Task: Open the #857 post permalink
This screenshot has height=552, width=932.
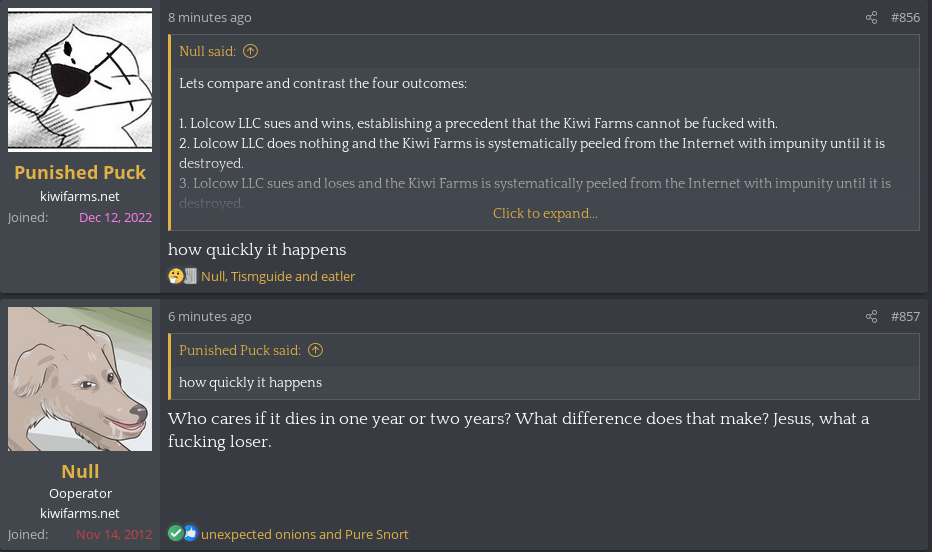Action: (x=905, y=317)
